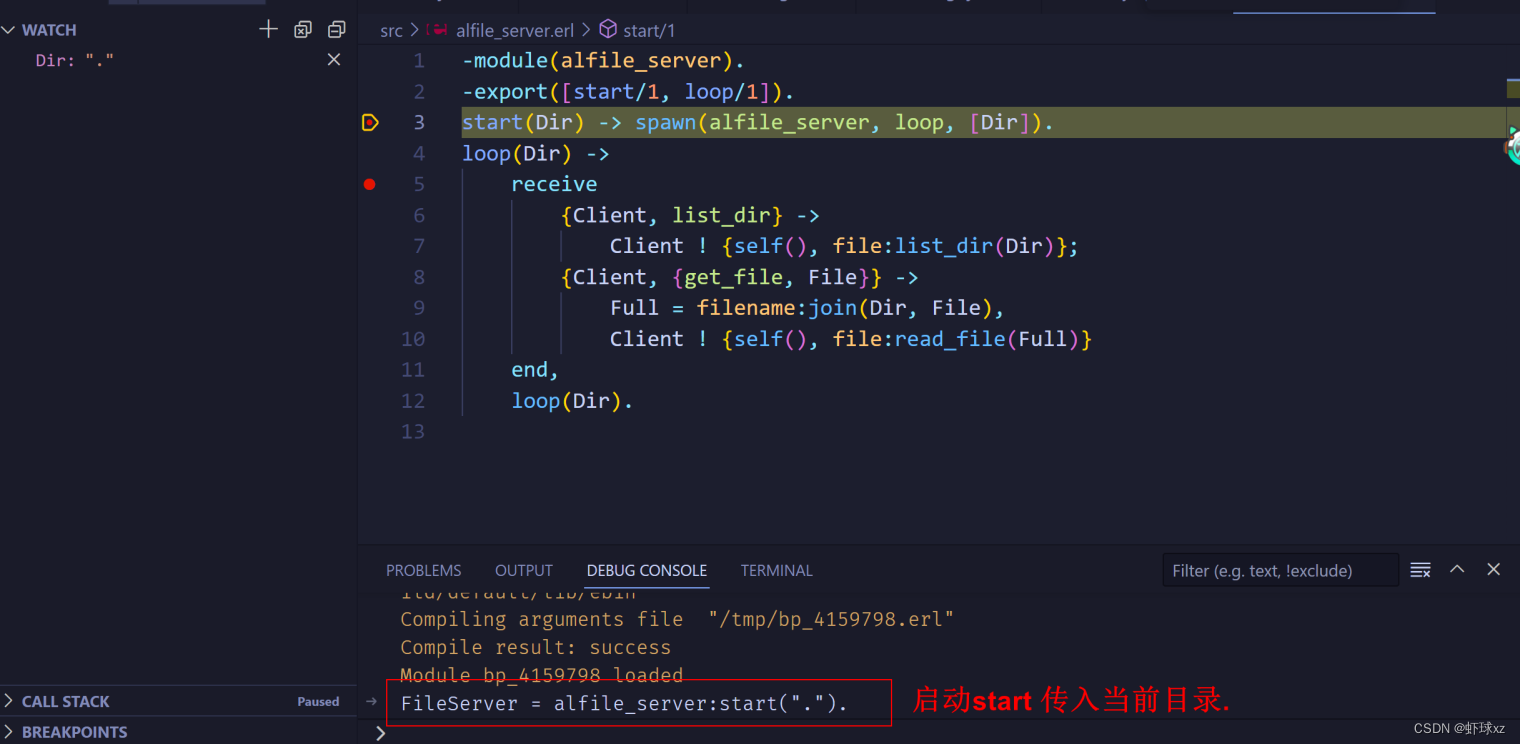Maximize the panel with the chevron-up icon
The height and width of the screenshot is (745, 1521).
pos(1457,569)
